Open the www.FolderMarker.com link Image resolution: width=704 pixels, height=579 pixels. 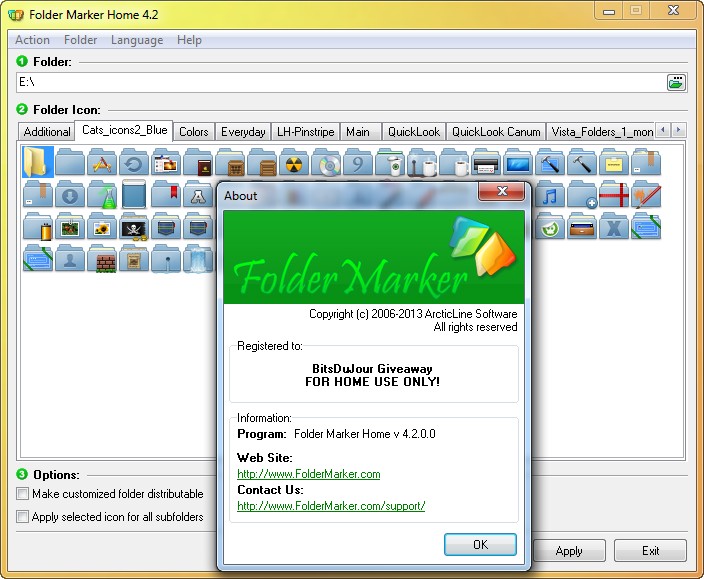pos(308,474)
